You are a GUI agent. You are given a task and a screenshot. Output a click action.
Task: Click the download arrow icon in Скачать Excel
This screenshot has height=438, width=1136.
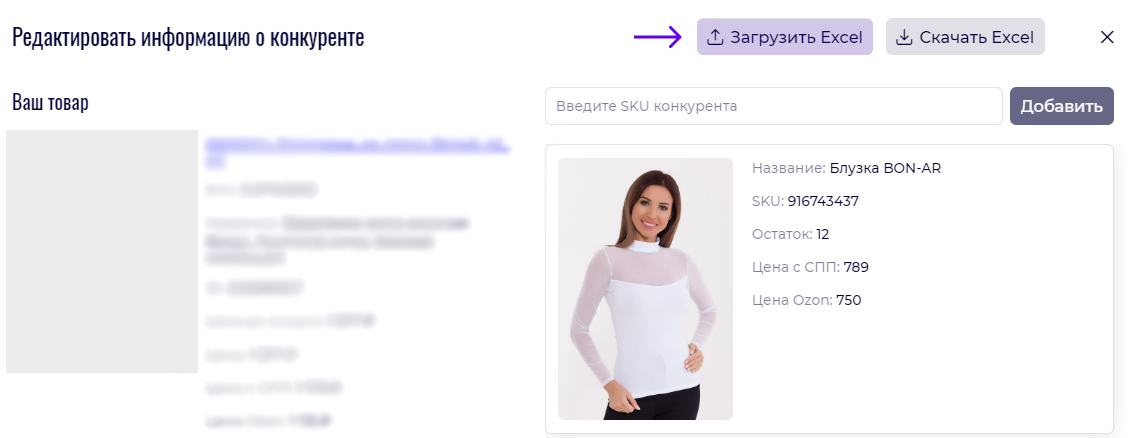[x=904, y=37]
